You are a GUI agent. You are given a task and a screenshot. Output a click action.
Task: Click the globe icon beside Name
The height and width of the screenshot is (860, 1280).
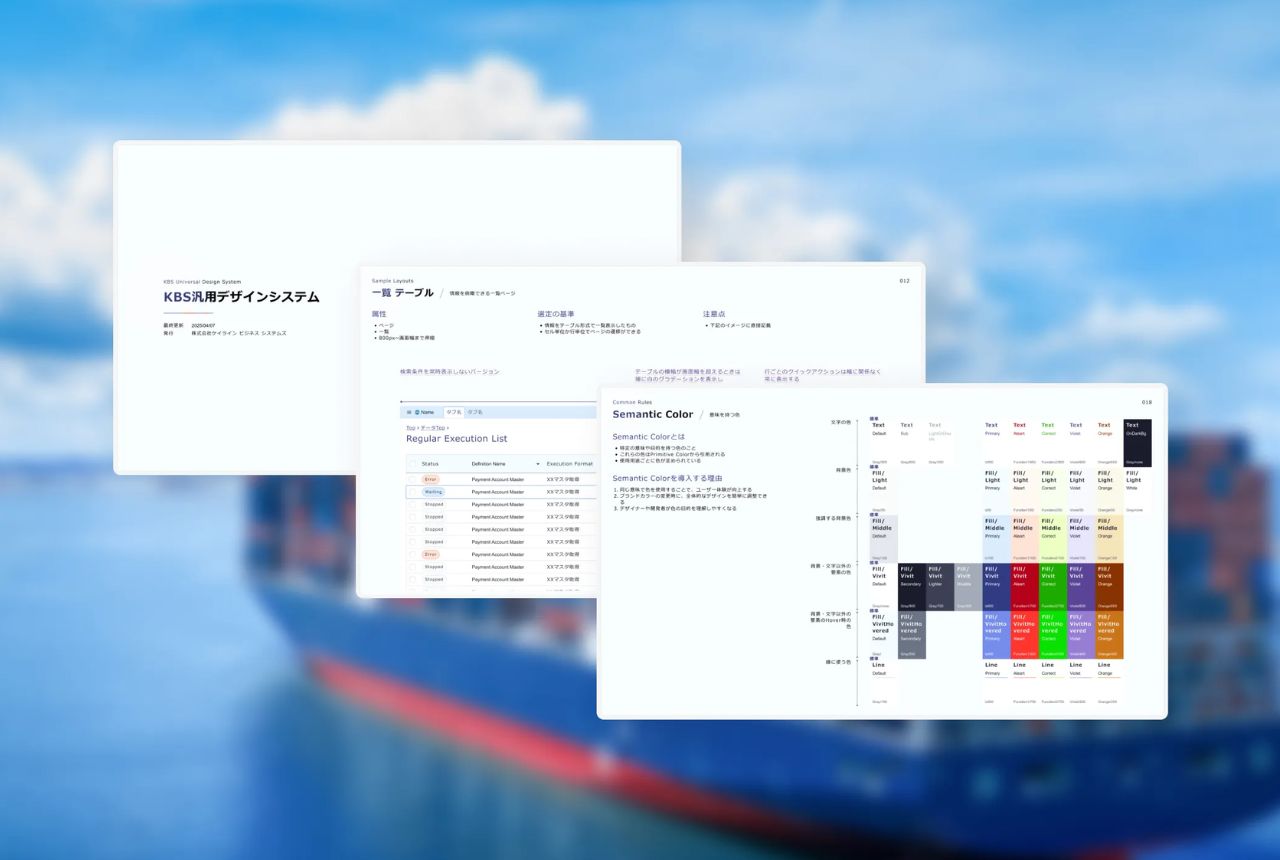417,412
